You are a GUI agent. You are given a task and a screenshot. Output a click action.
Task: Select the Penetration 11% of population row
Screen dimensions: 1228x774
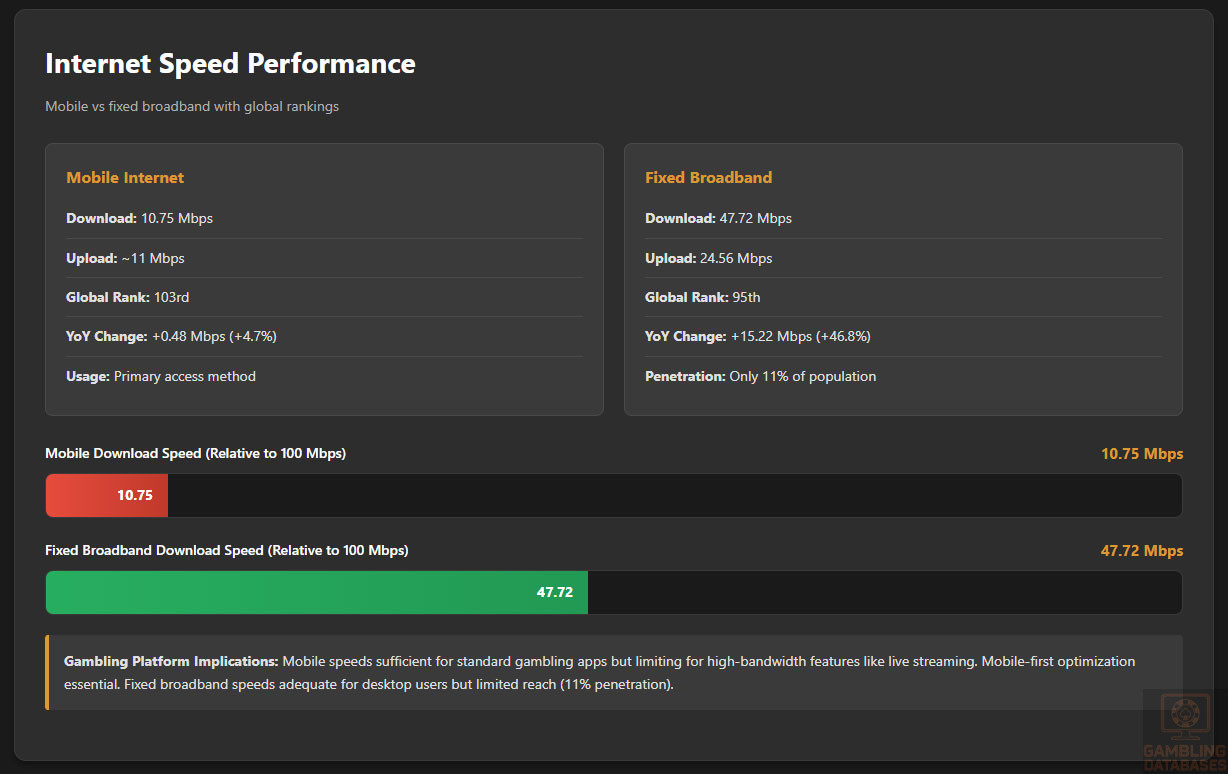pos(760,376)
